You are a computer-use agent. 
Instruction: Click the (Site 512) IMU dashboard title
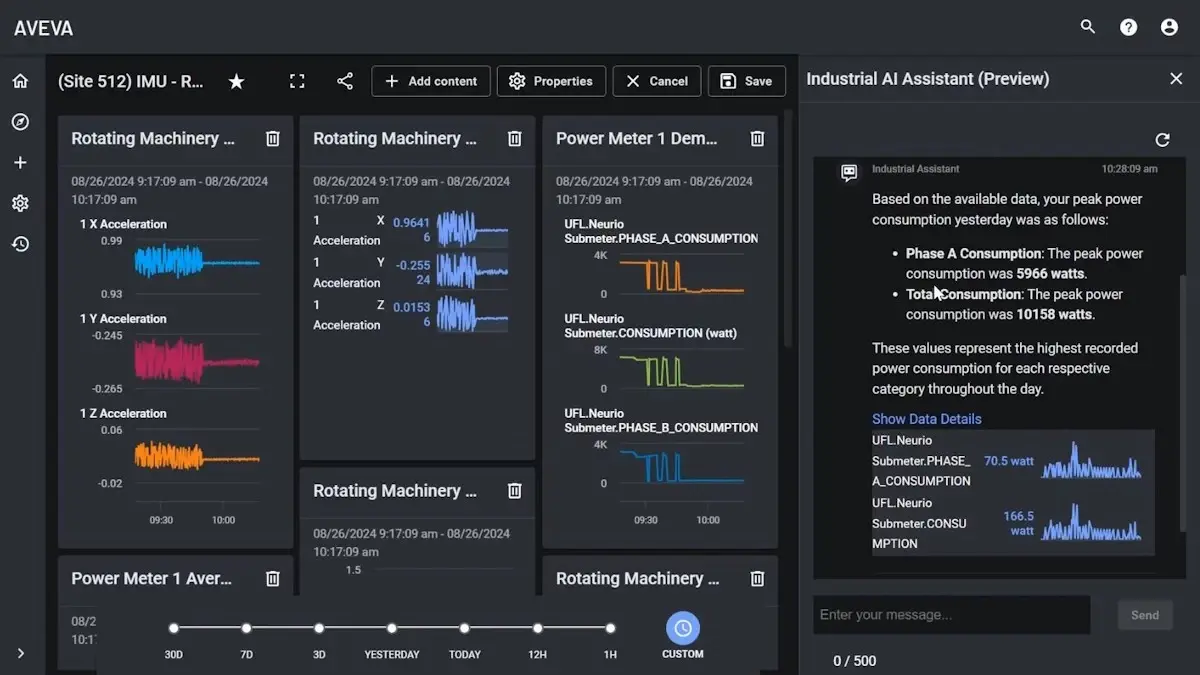pos(131,81)
